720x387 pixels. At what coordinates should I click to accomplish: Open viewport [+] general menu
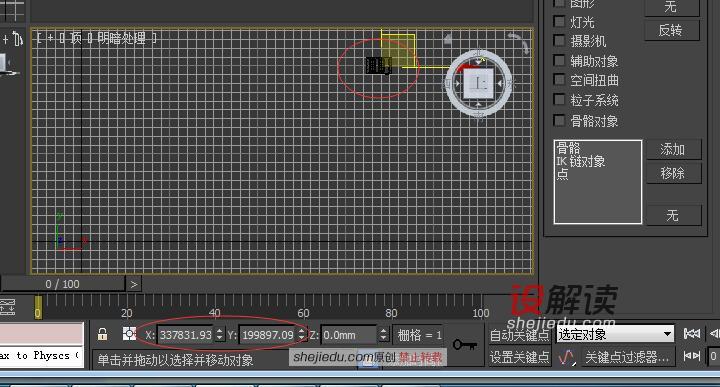click(51, 38)
